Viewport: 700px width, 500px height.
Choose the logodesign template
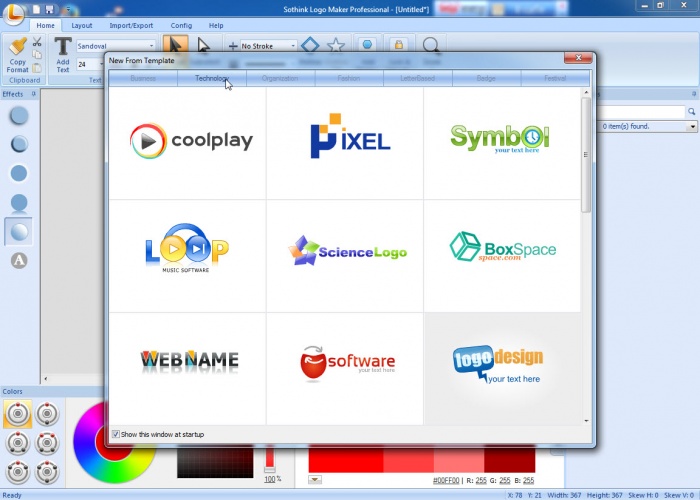pyautogui.click(x=502, y=369)
